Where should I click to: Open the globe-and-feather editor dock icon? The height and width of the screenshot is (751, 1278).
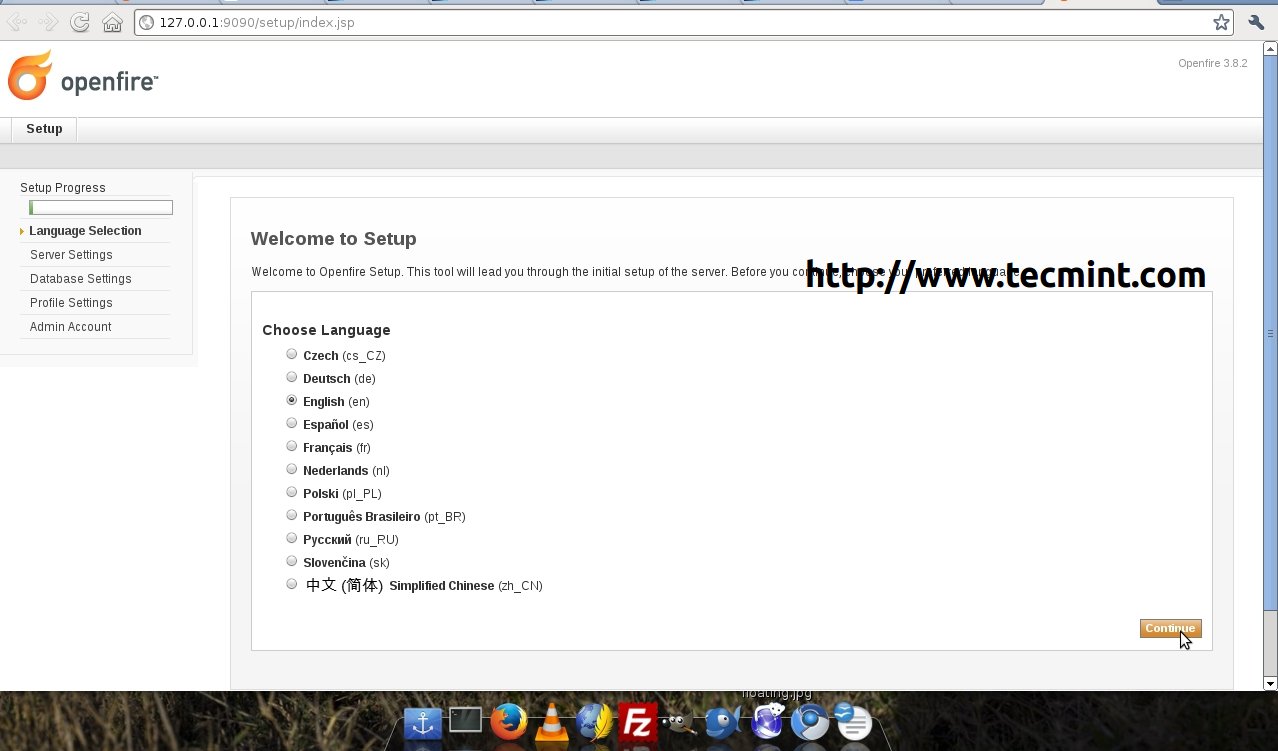click(x=595, y=721)
